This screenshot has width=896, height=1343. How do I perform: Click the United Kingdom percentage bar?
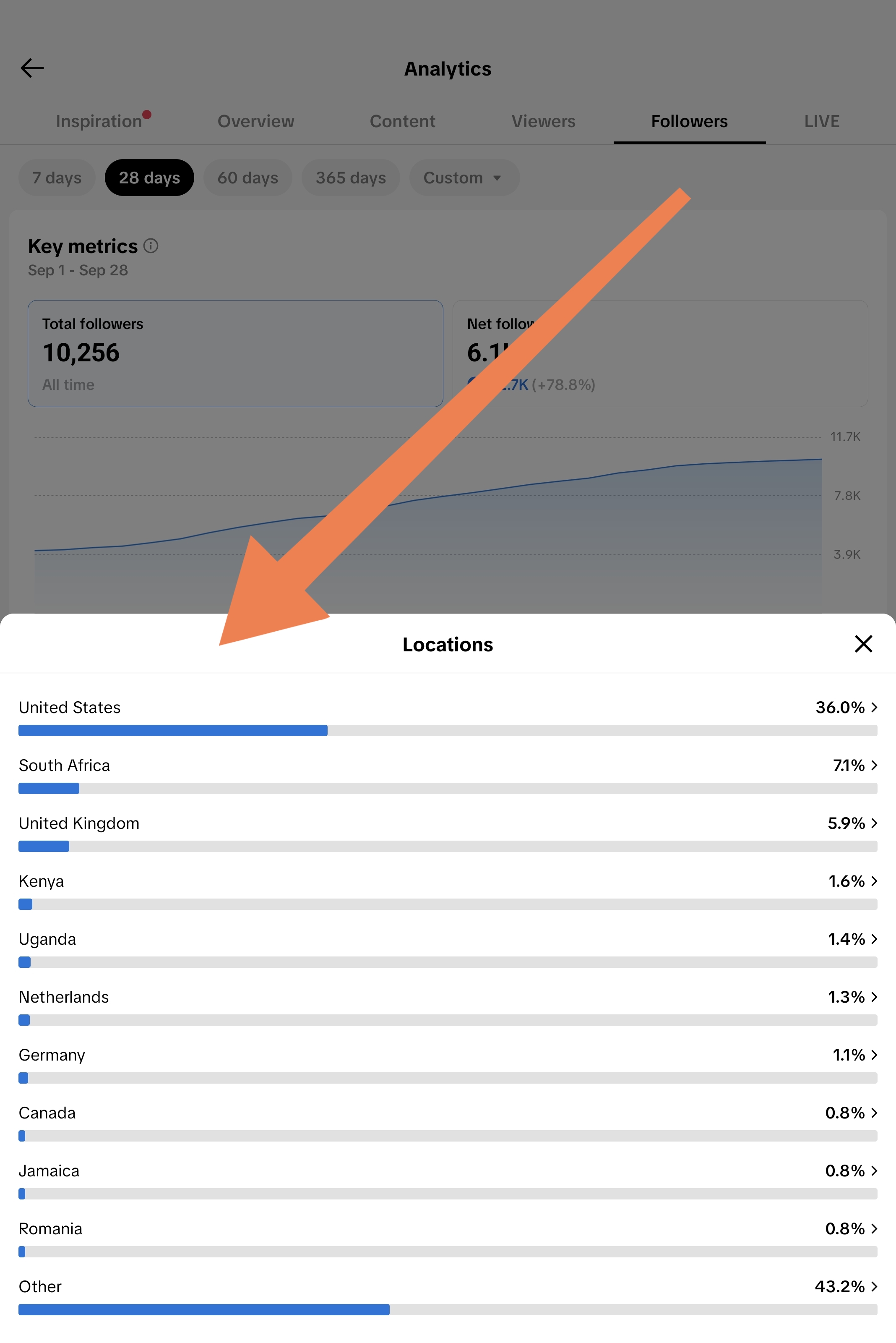(448, 846)
